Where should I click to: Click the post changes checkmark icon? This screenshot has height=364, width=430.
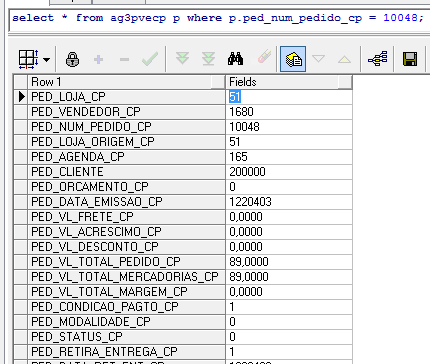pos(150,59)
